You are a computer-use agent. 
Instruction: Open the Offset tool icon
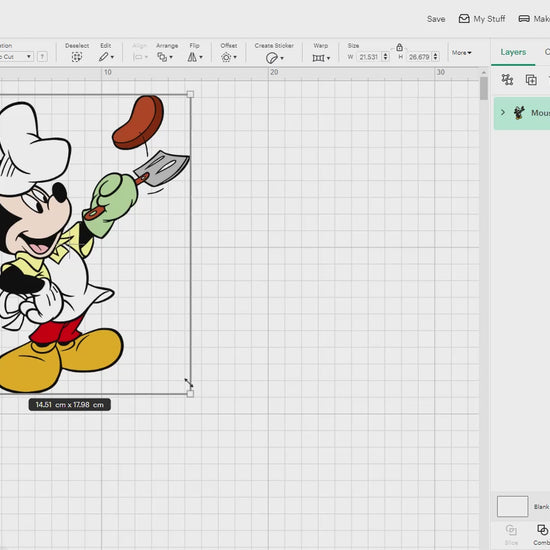point(226,57)
